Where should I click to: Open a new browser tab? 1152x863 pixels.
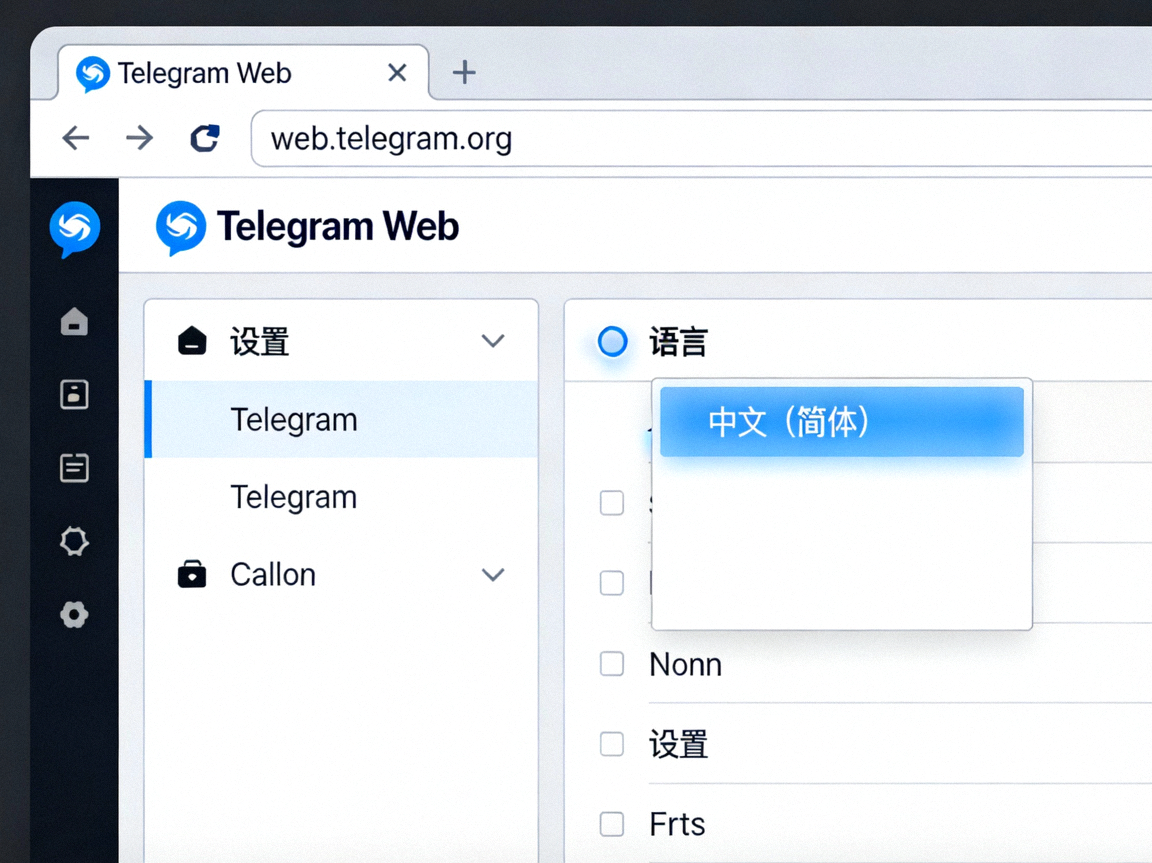tap(464, 71)
